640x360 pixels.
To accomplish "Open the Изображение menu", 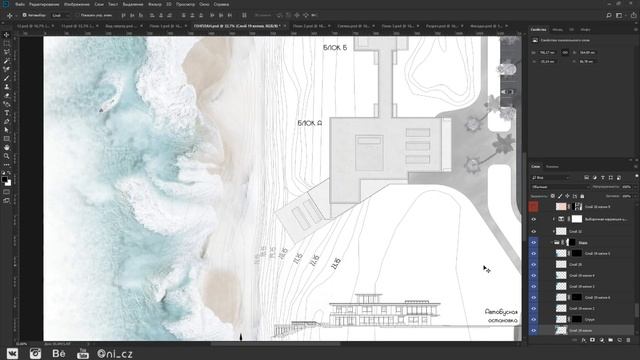I will [76, 4].
